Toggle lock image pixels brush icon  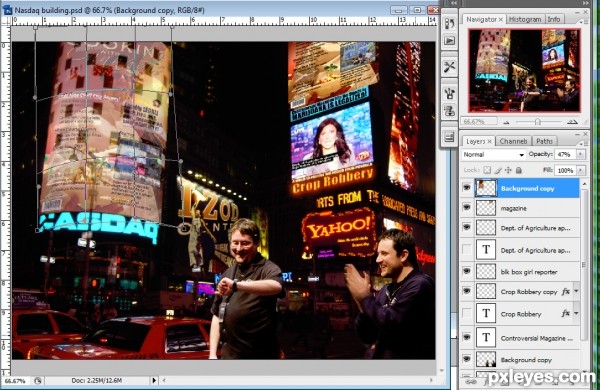(498, 170)
